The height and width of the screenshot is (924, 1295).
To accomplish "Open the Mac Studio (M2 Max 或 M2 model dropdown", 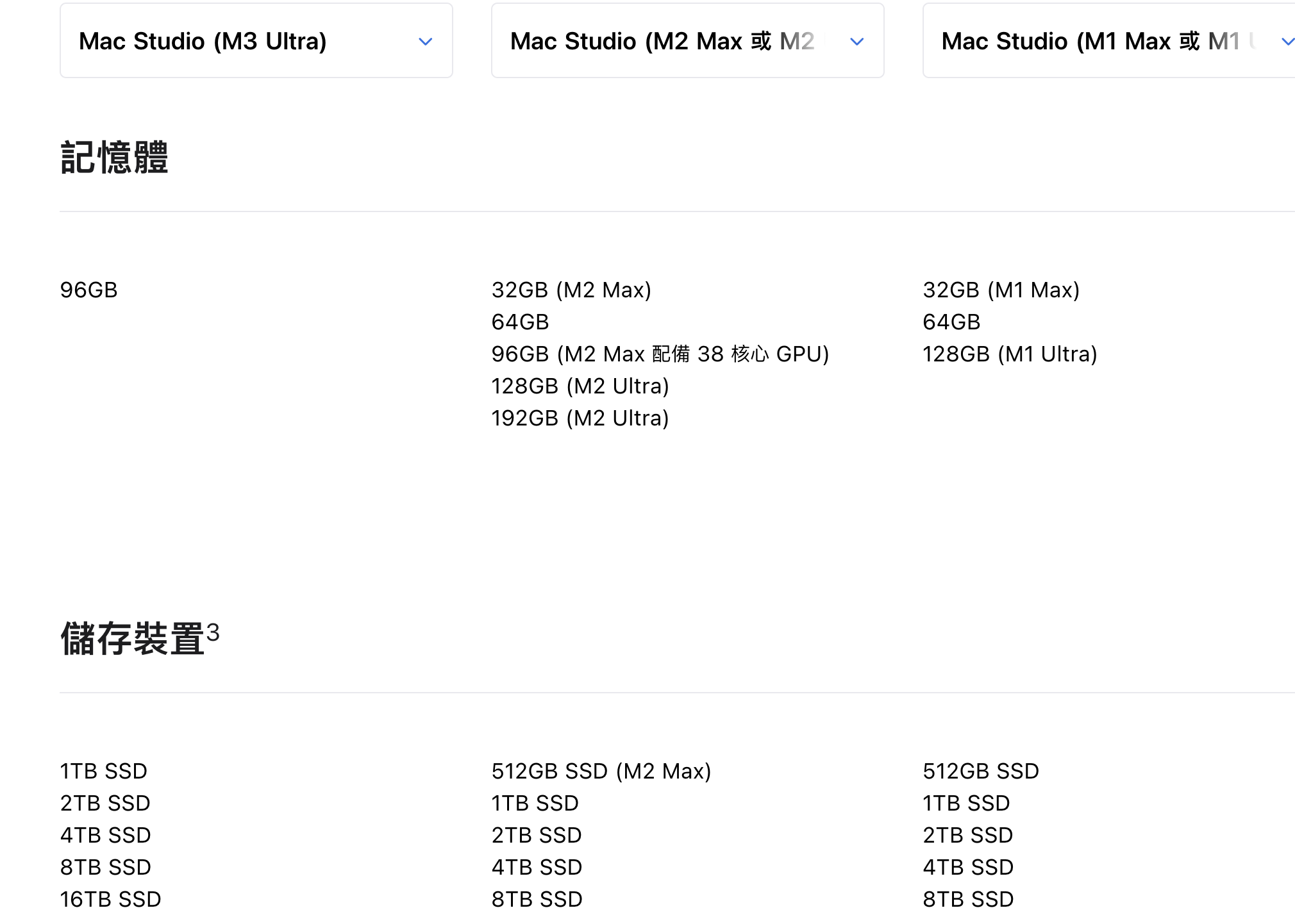I will [x=687, y=41].
